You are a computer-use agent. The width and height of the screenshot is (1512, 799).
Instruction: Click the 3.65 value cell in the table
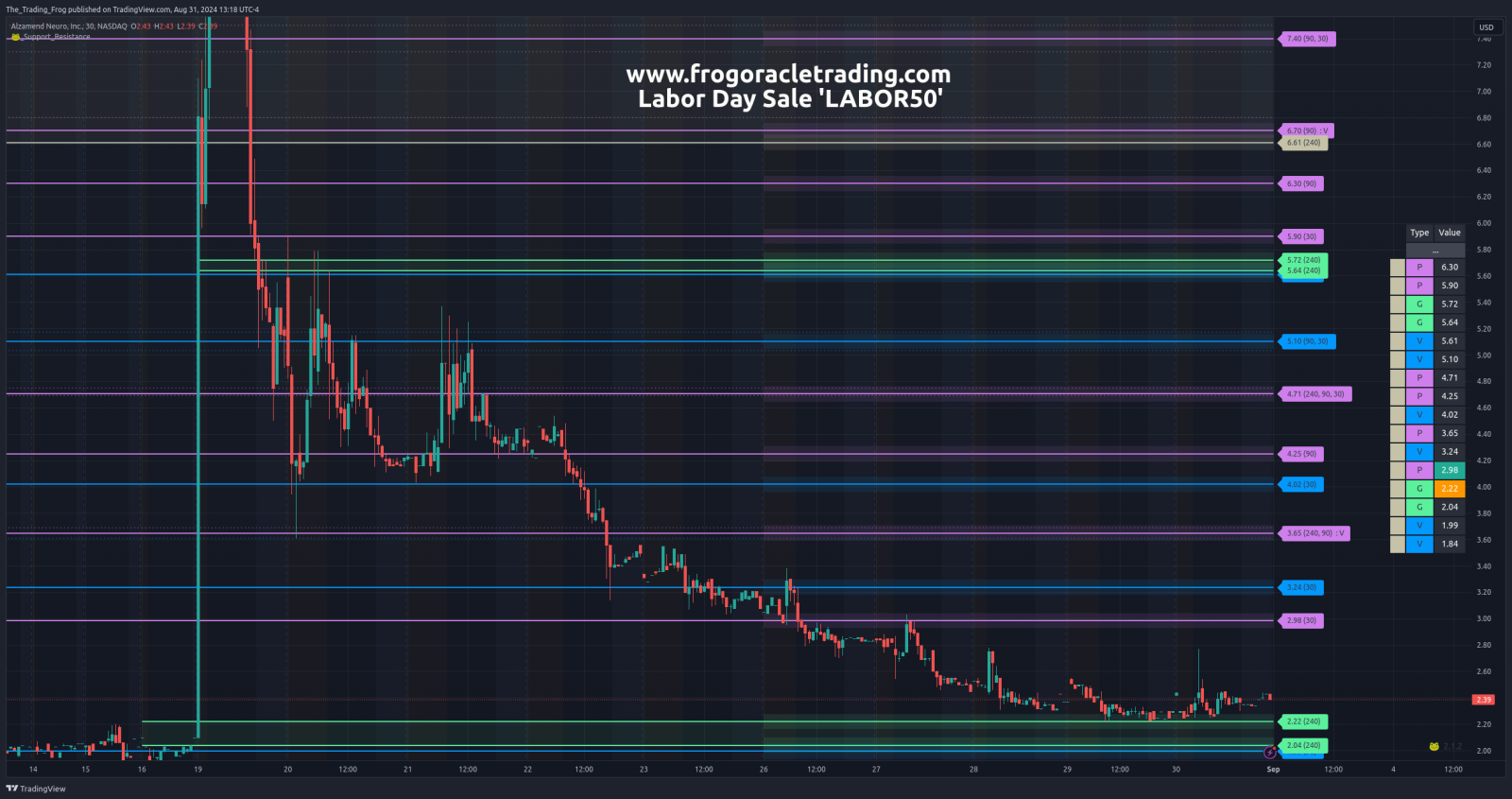pyautogui.click(x=1450, y=433)
